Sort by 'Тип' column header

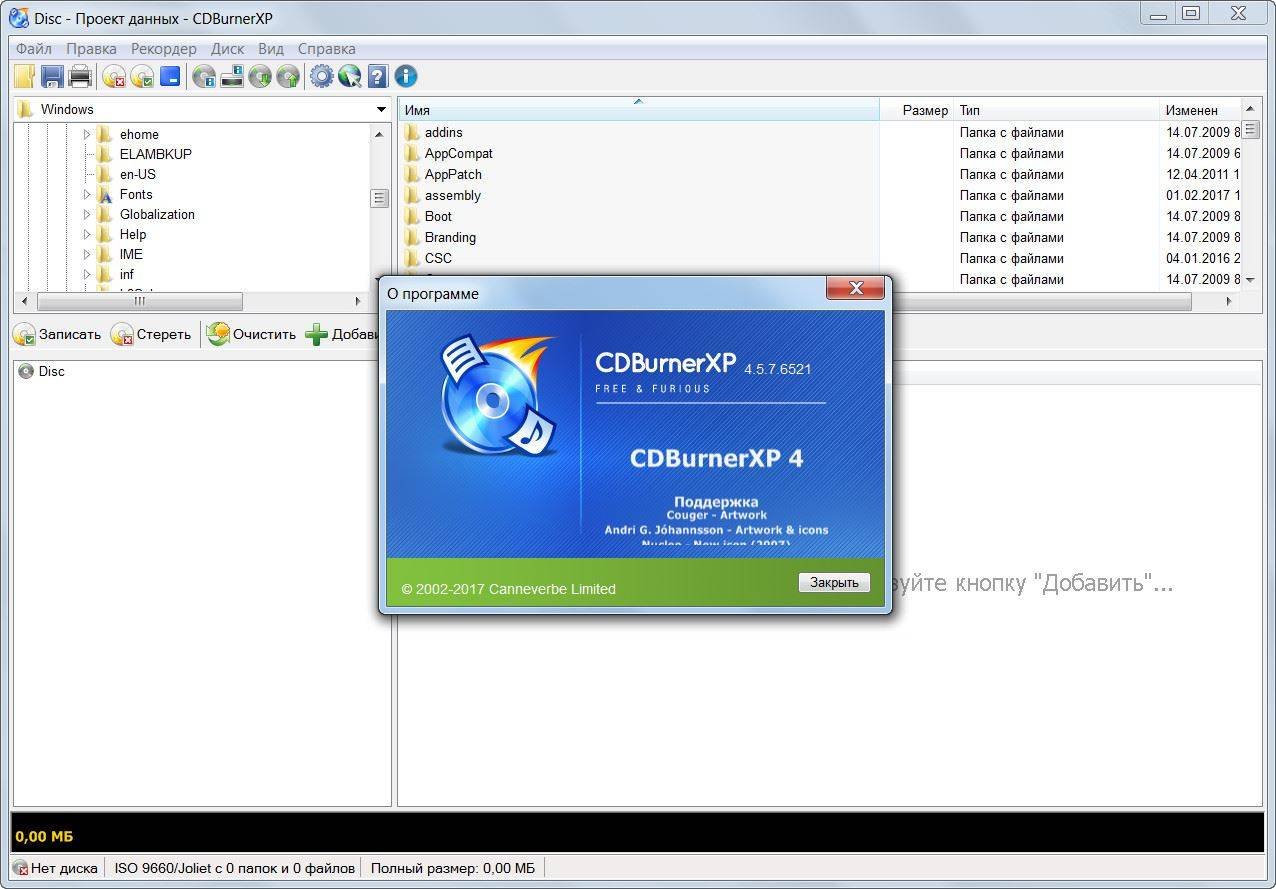(x=1057, y=110)
